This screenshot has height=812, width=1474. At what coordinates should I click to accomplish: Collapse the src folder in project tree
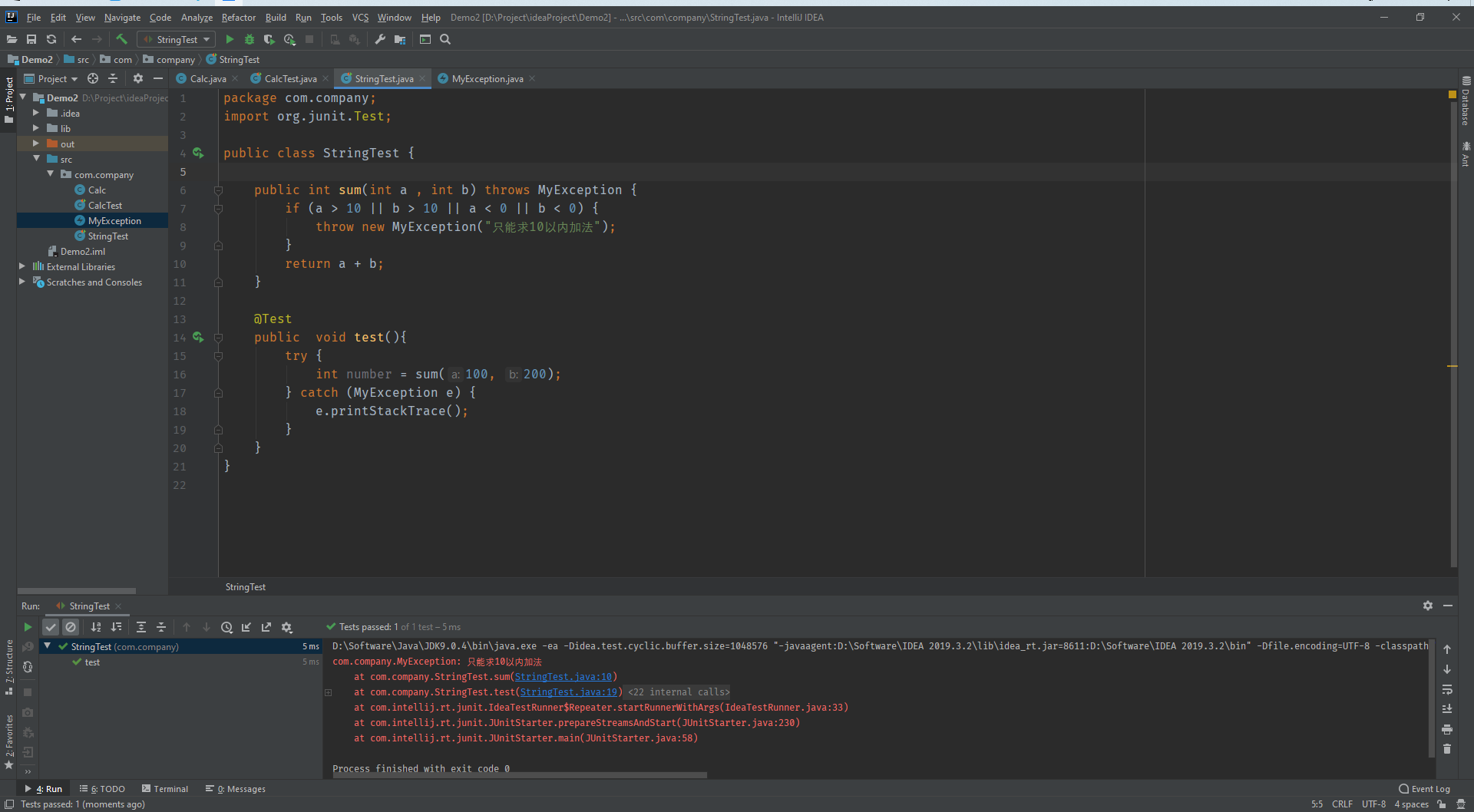point(36,159)
